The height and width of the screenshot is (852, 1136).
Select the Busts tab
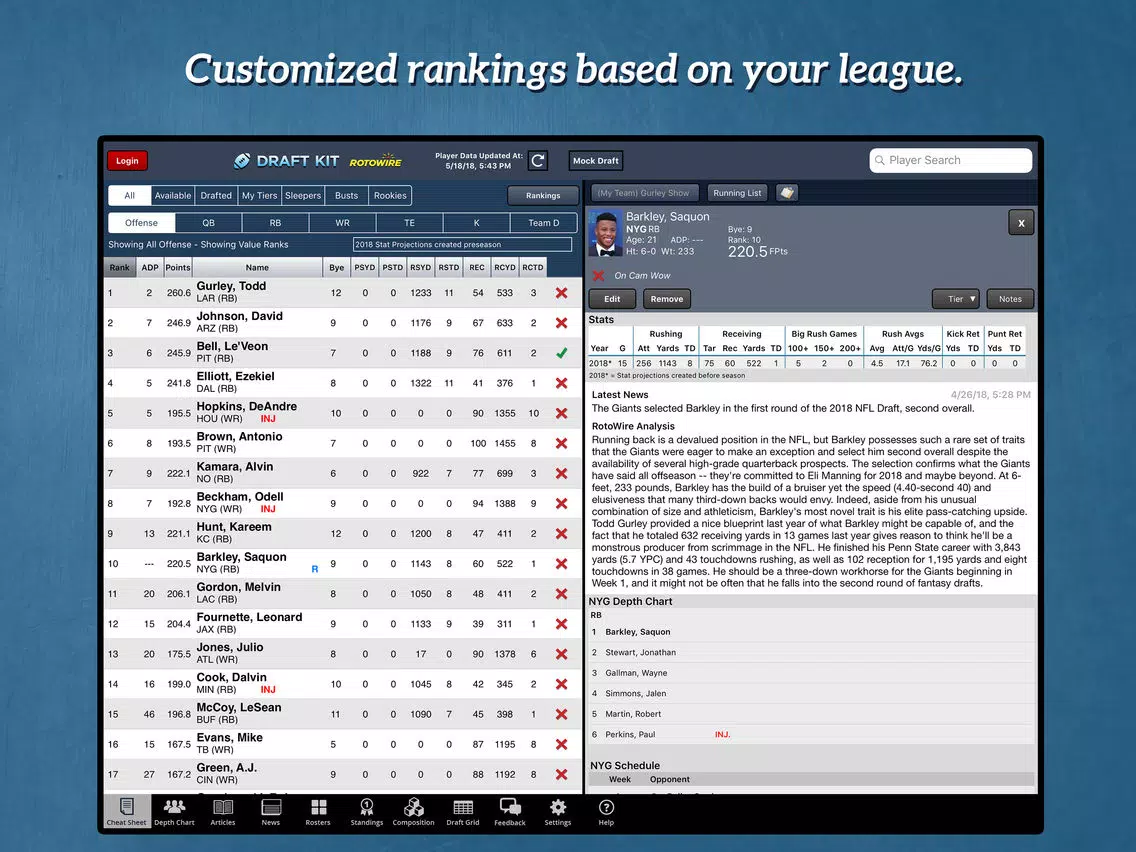[x=346, y=196]
